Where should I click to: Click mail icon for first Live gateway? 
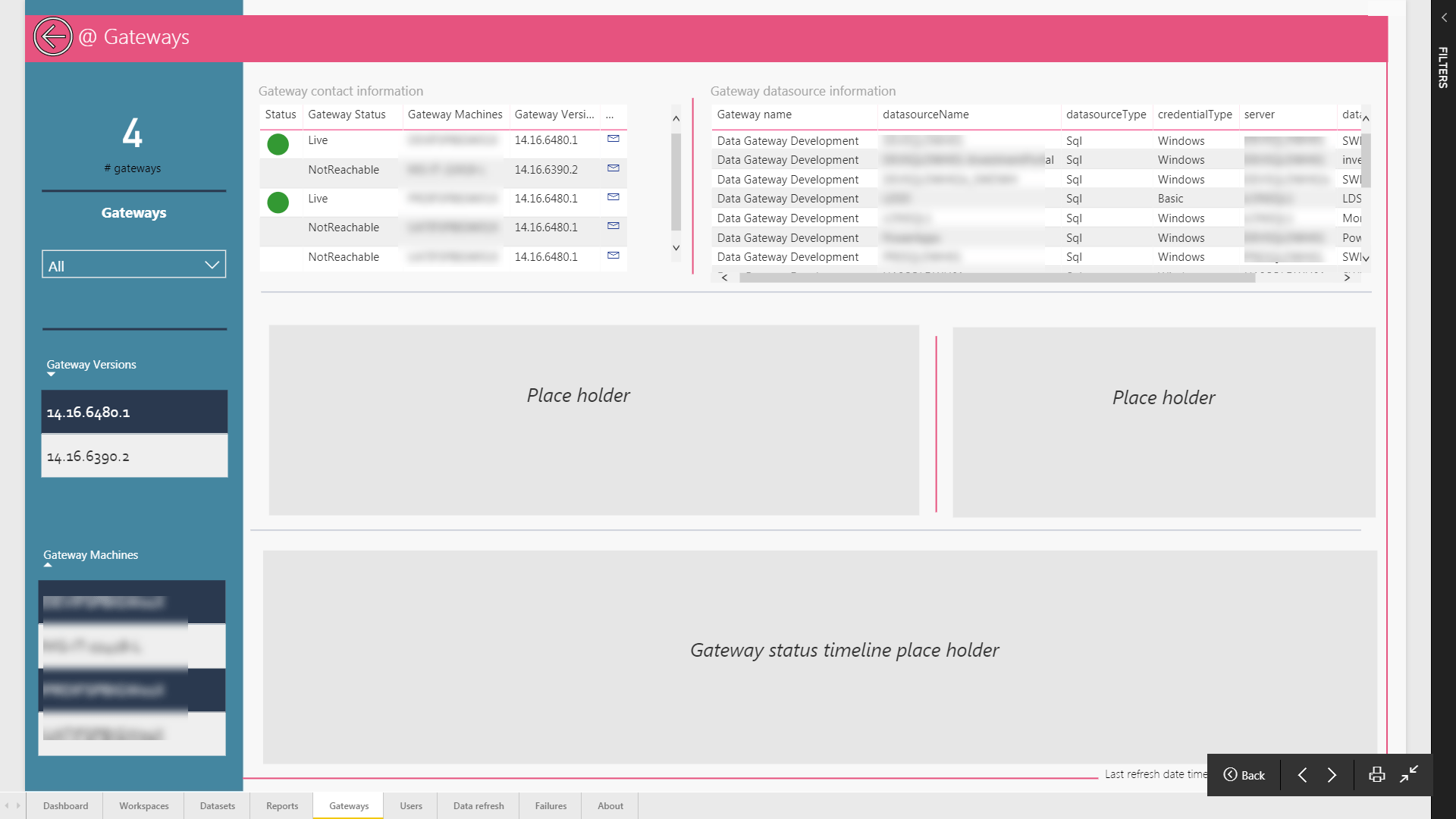tap(613, 139)
